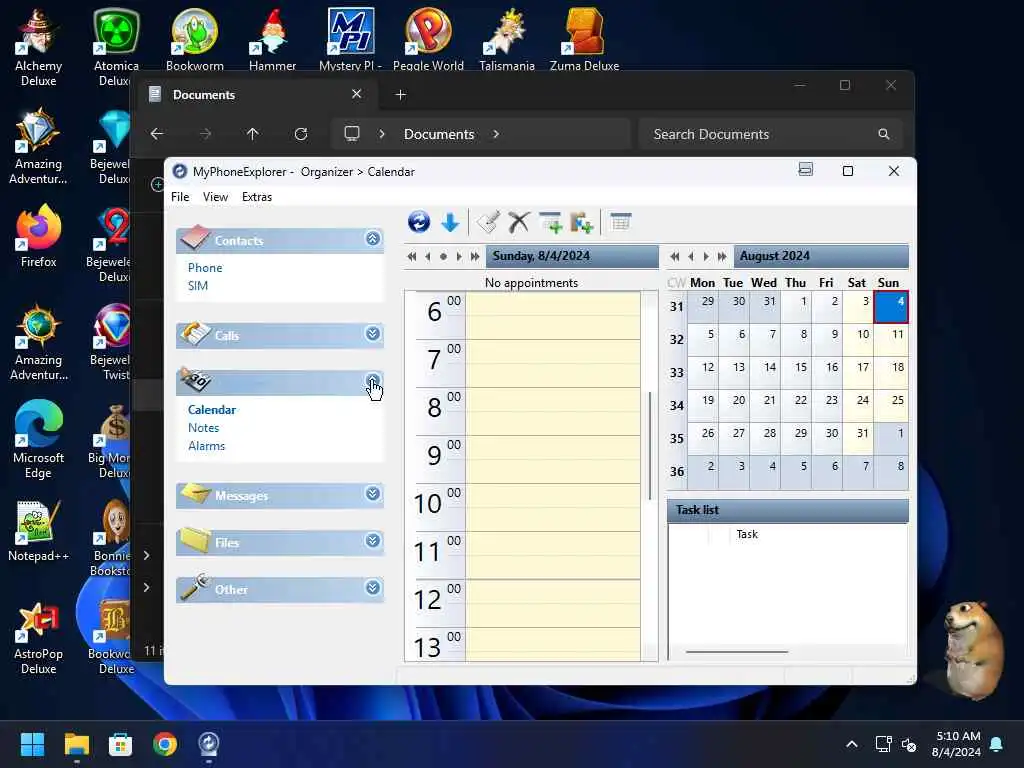Open SIM contacts link
The width and height of the screenshot is (1024, 768).
click(x=198, y=286)
